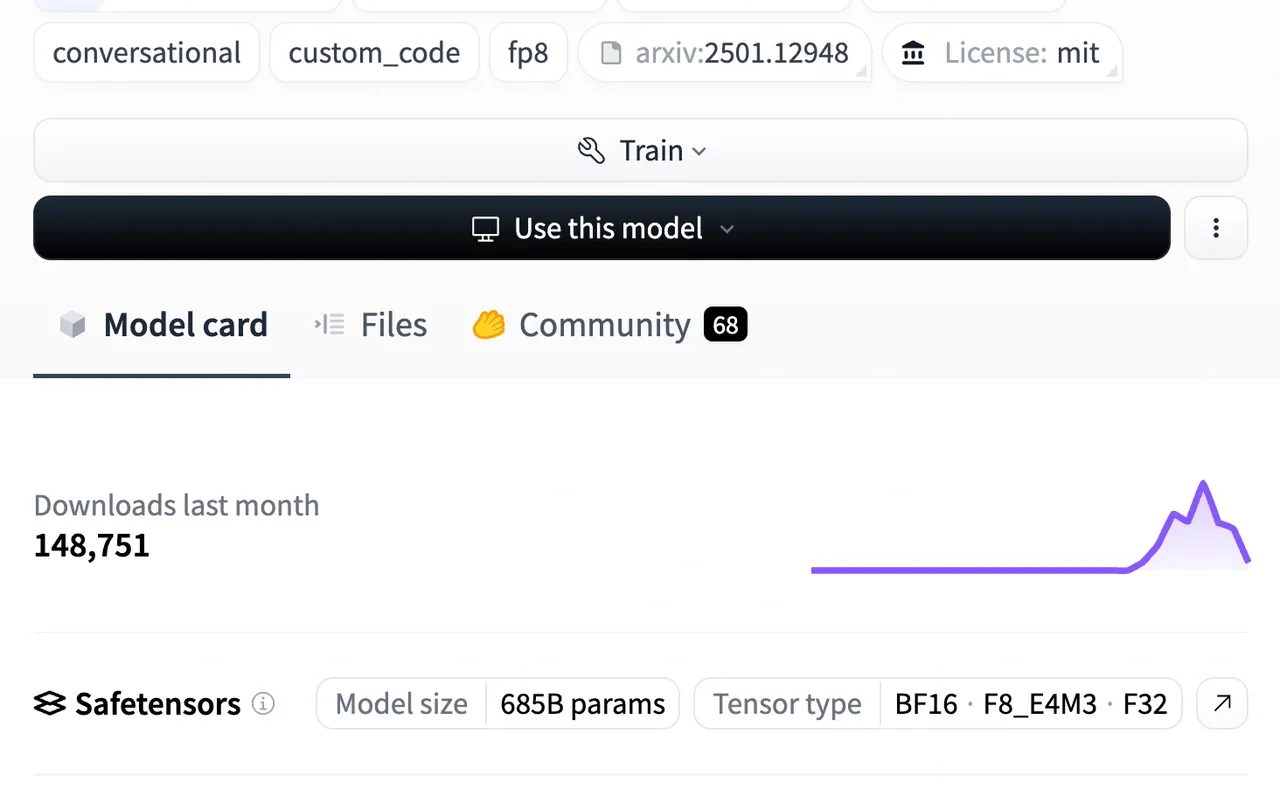Select the custom_code tag
Screen dimensions: 1280x789
click(374, 53)
